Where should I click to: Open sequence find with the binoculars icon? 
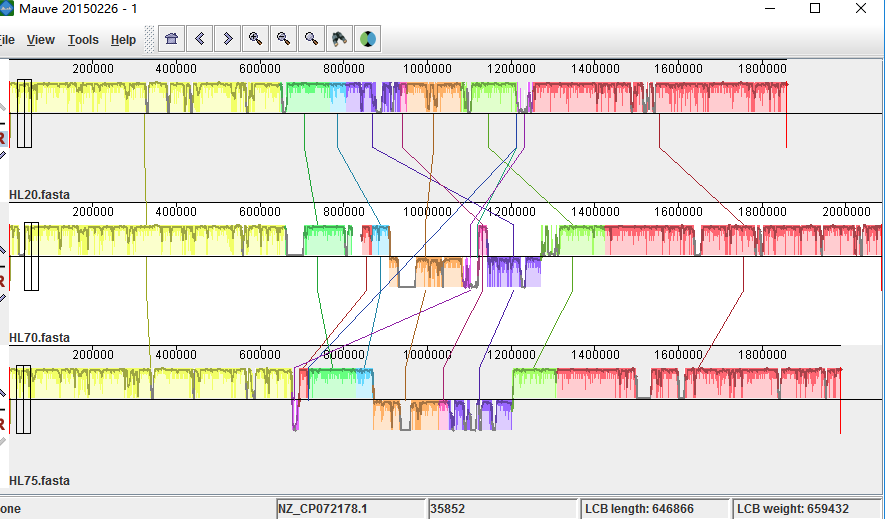339,39
